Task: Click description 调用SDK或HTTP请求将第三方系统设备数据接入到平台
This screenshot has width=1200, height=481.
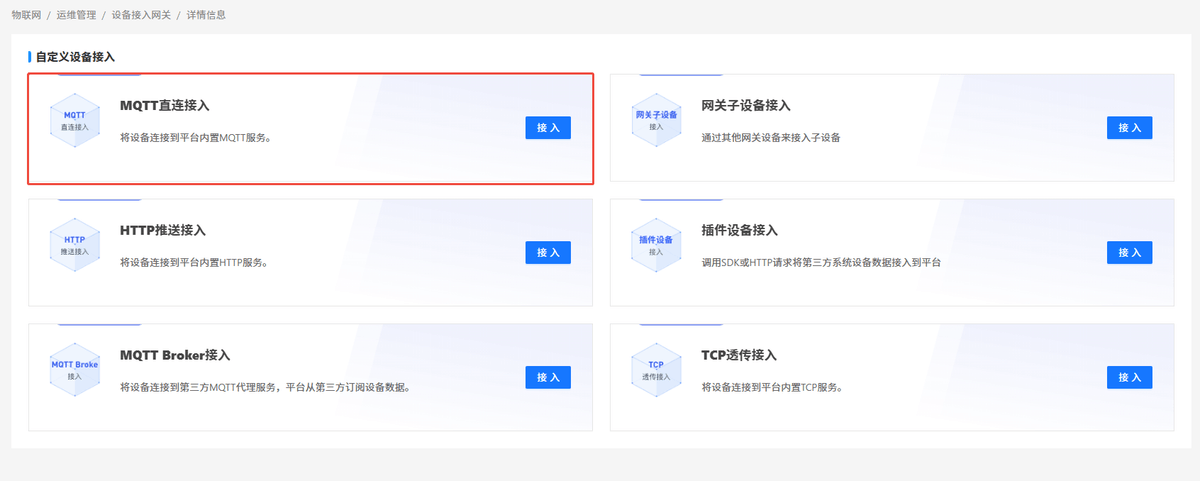Action: click(x=822, y=262)
